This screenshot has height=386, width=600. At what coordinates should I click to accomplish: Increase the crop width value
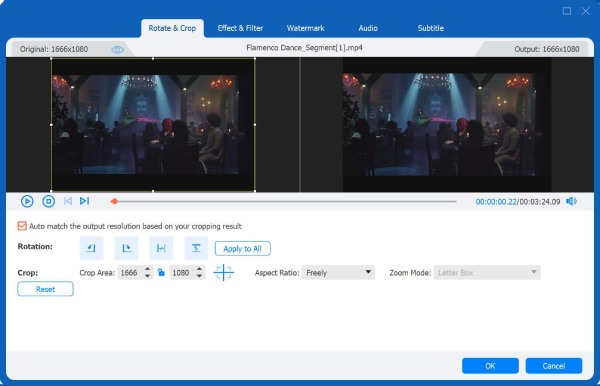pos(147,269)
